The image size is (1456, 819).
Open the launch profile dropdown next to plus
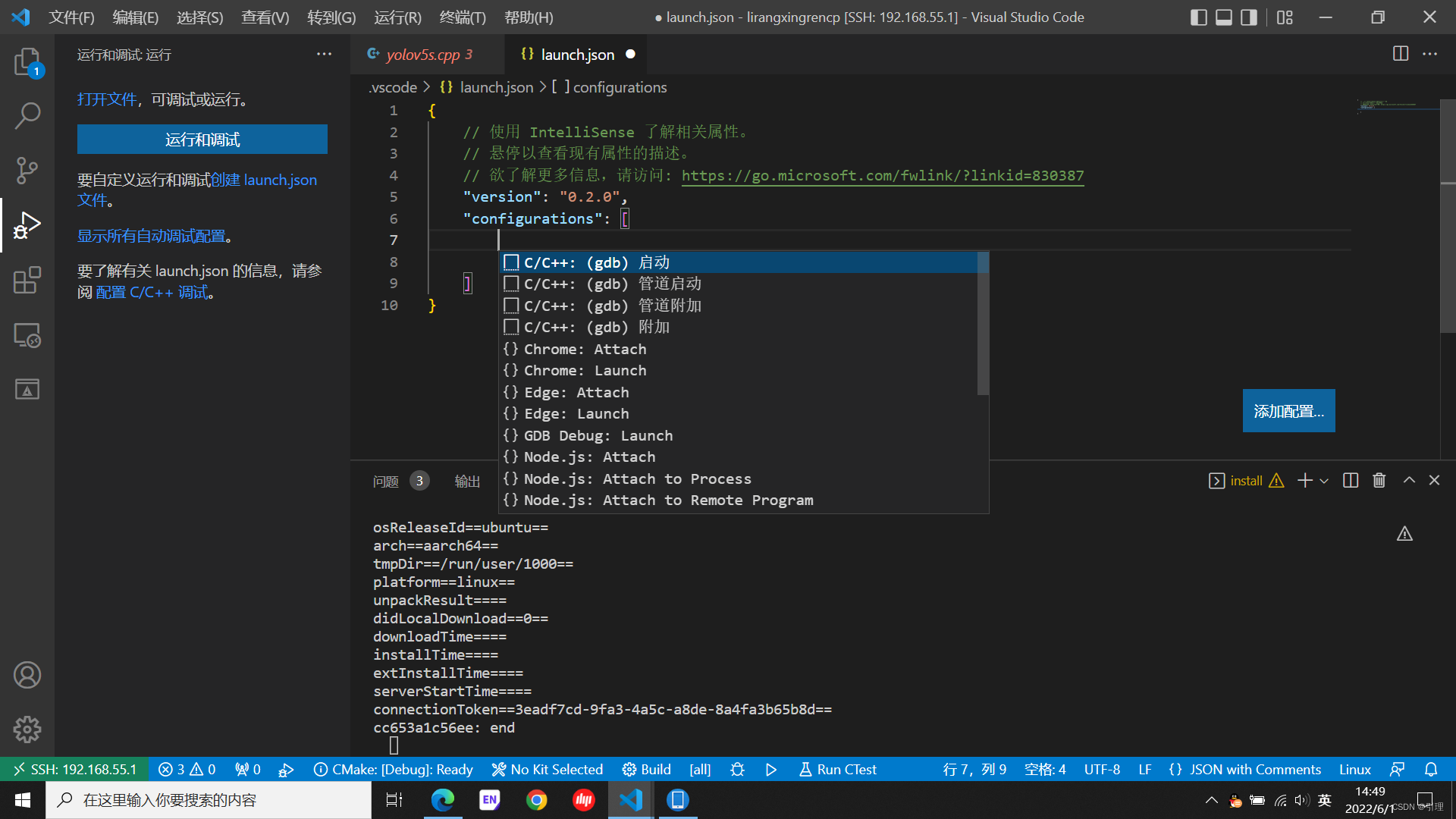(x=1324, y=481)
